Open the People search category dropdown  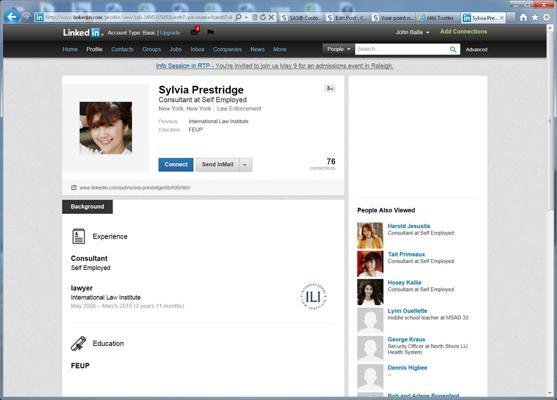point(339,49)
